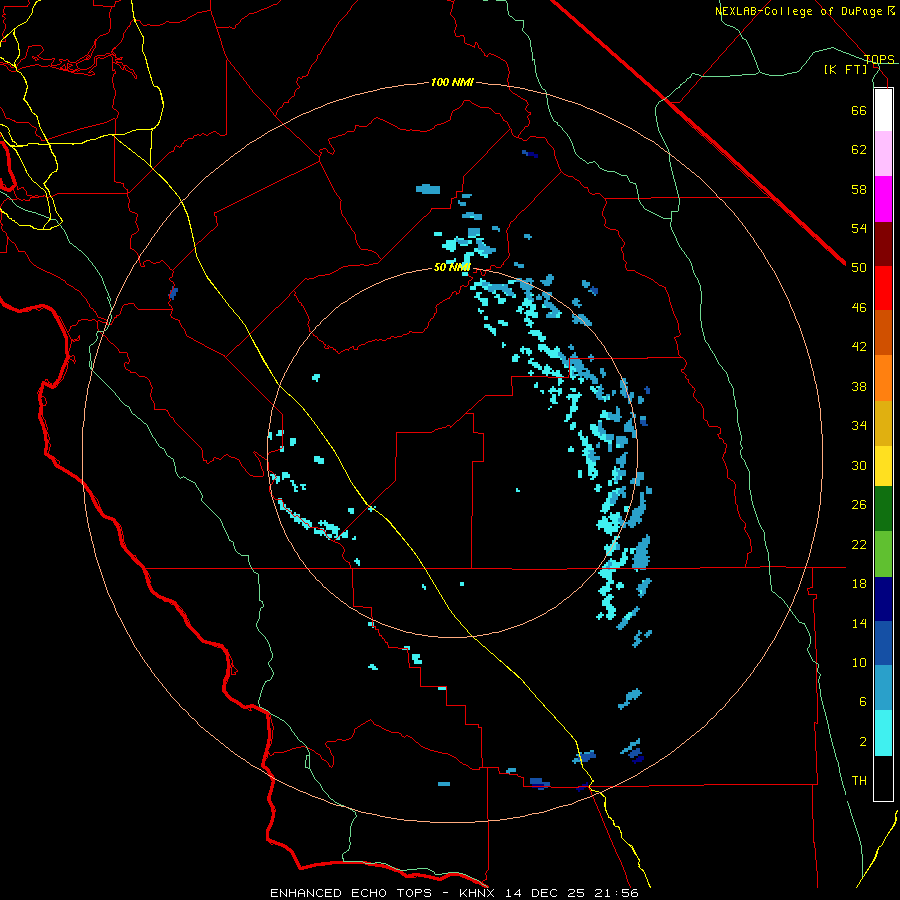Click the light pink legend swatch
This screenshot has width=900, height=900.
(883, 153)
